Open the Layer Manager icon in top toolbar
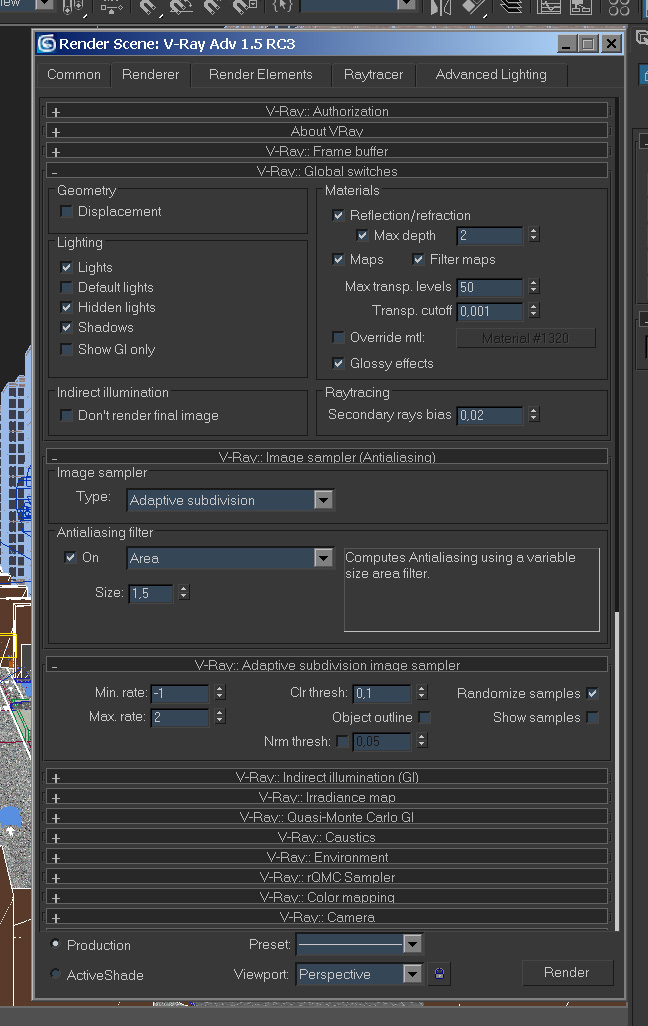This screenshot has height=1026, width=648. [x=511, y=7]
